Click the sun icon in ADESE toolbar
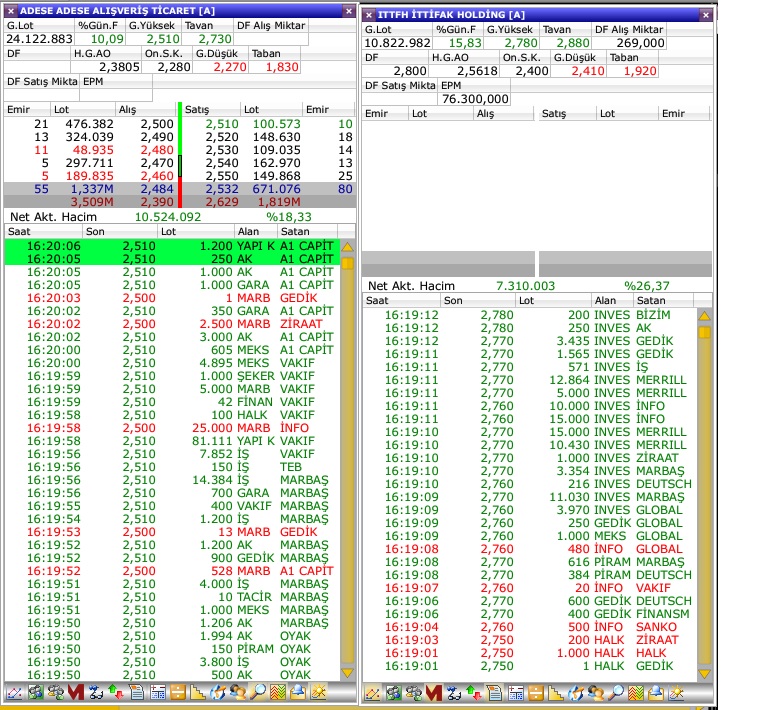Screen dimensions: 768x710 point(319,692)
